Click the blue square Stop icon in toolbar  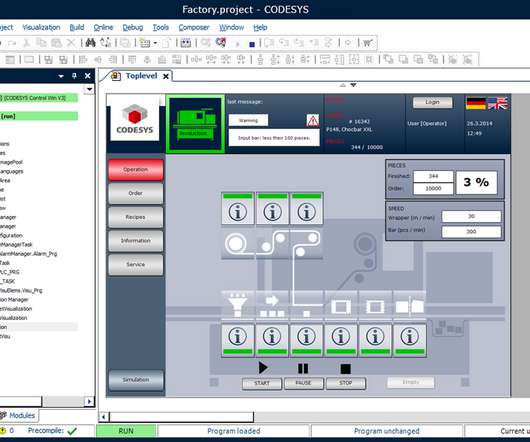click(252, 44)
